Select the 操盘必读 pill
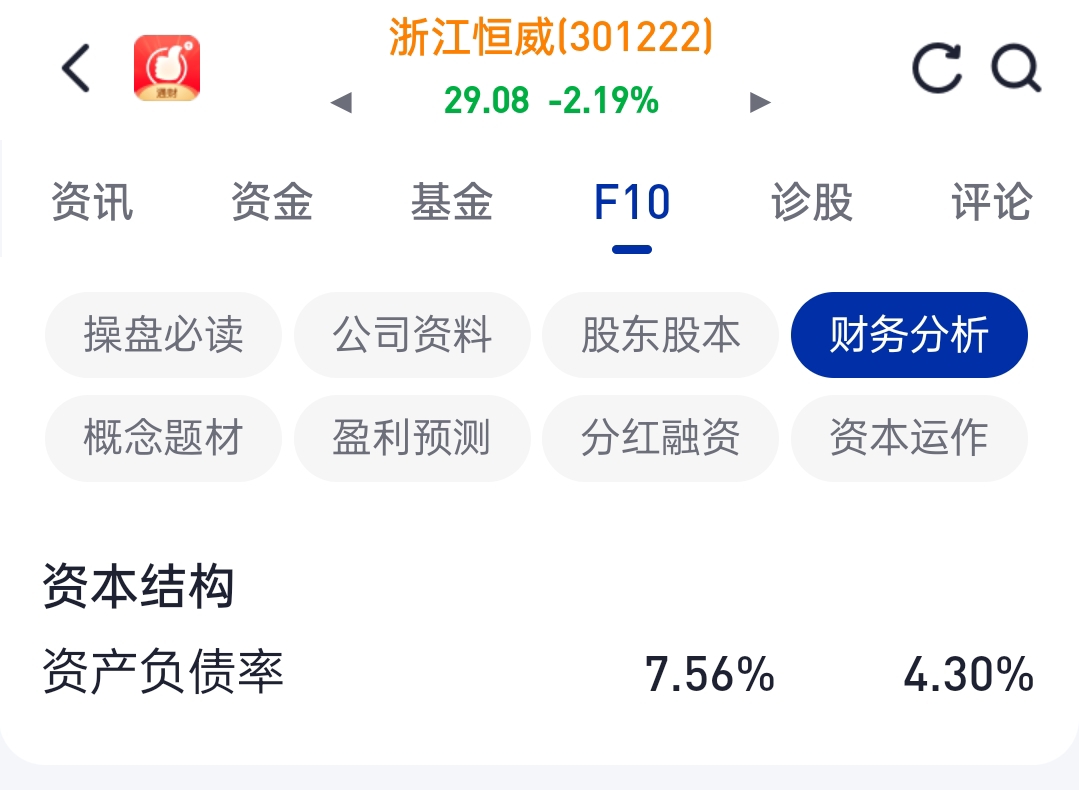Viewport: 1079px width, 790px height. coord(163,335)
